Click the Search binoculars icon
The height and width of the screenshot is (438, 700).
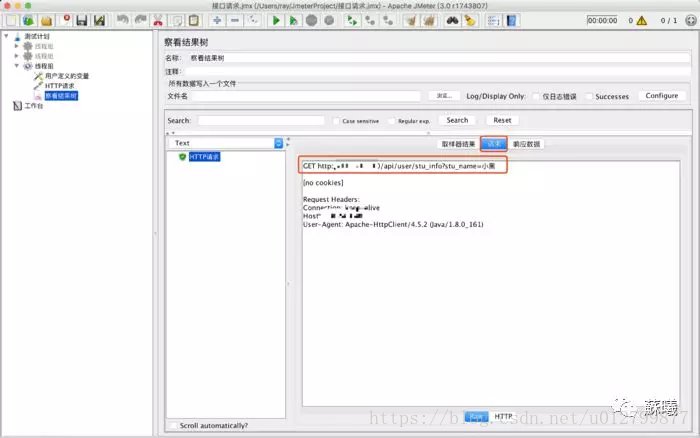452,21
